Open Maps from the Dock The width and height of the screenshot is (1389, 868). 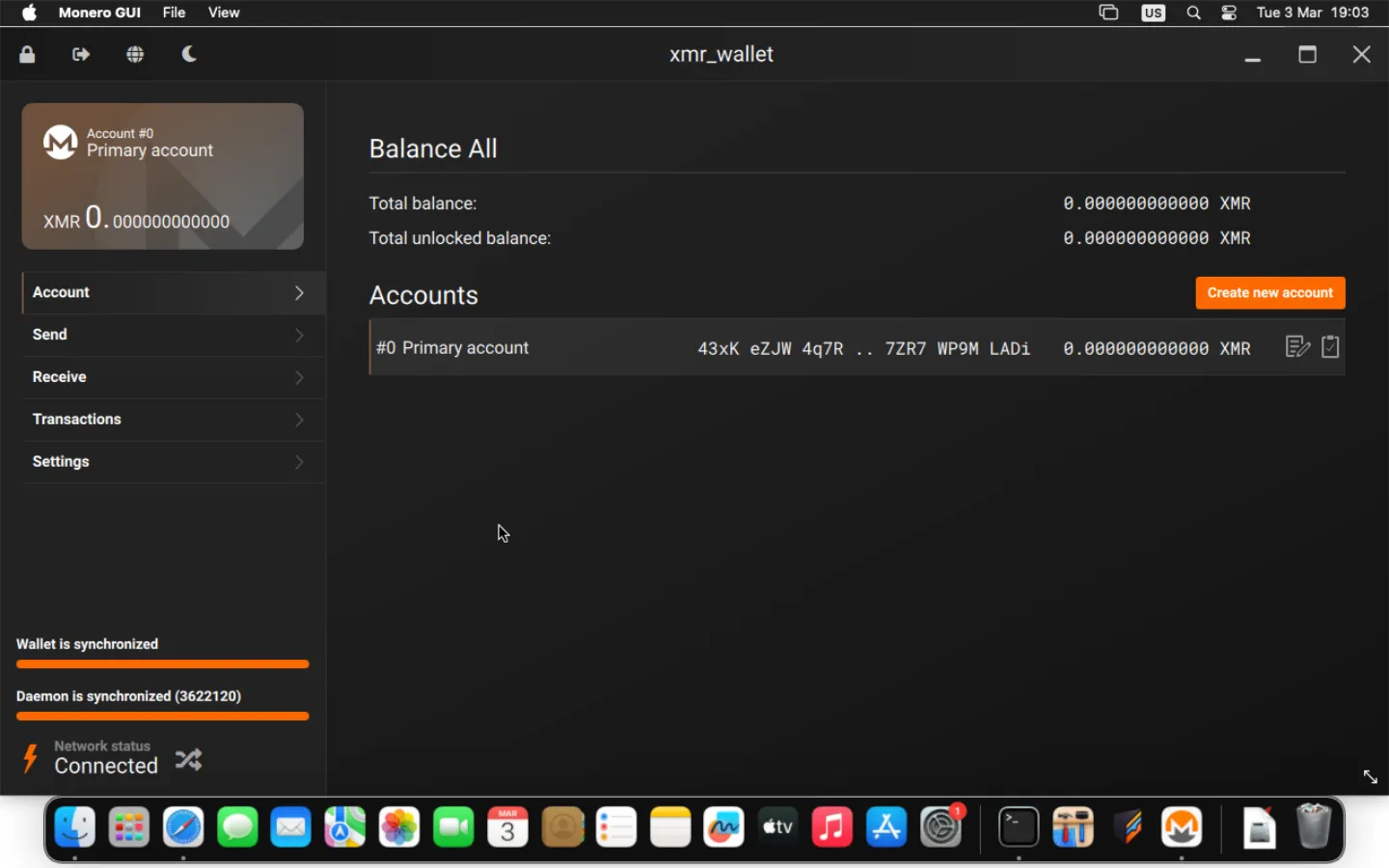pos(345,827)
